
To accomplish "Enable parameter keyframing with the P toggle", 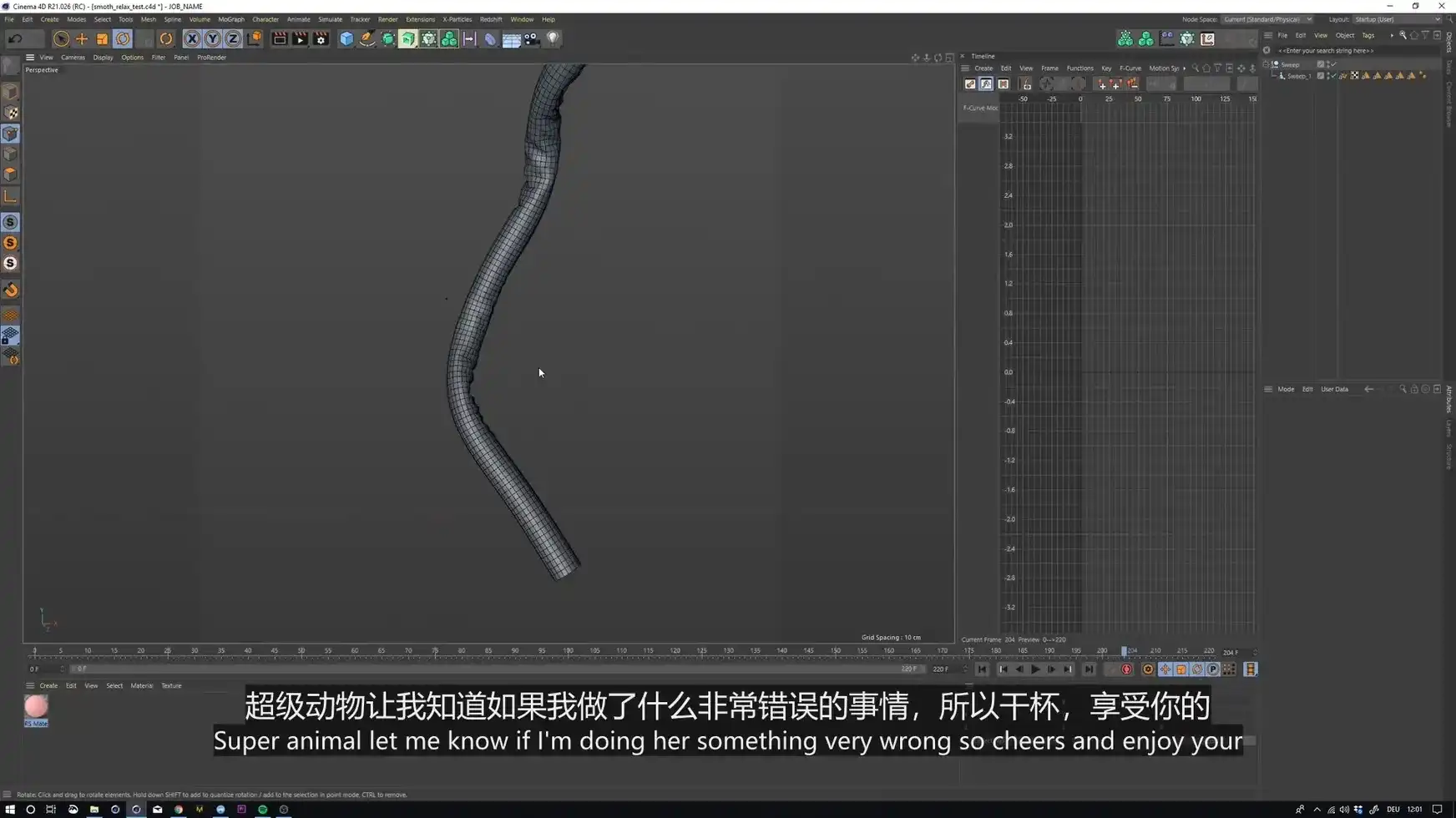I will point(1213,669).
